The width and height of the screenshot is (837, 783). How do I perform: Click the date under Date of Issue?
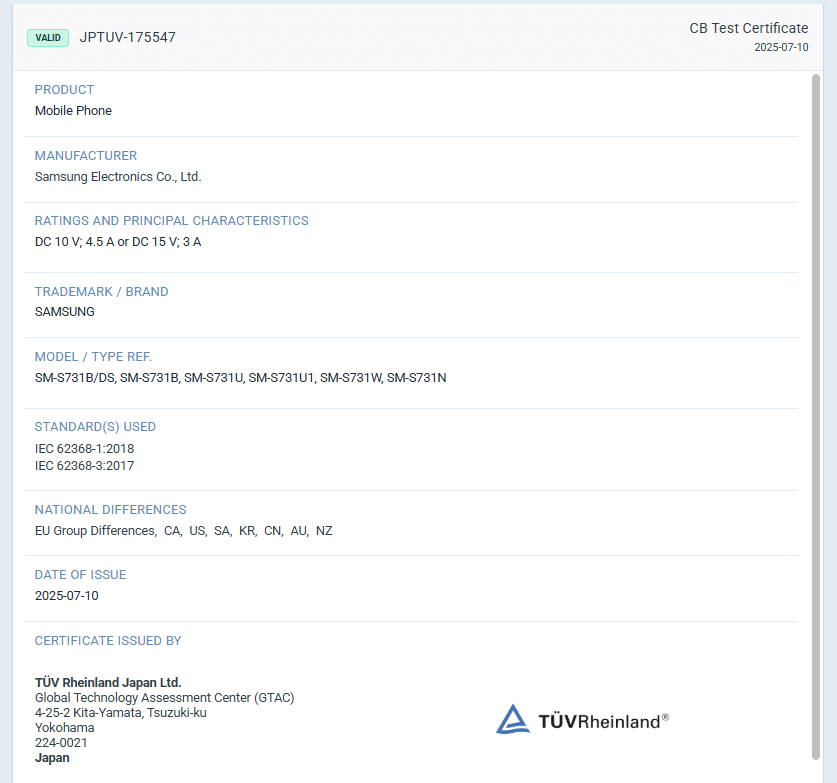66,596
